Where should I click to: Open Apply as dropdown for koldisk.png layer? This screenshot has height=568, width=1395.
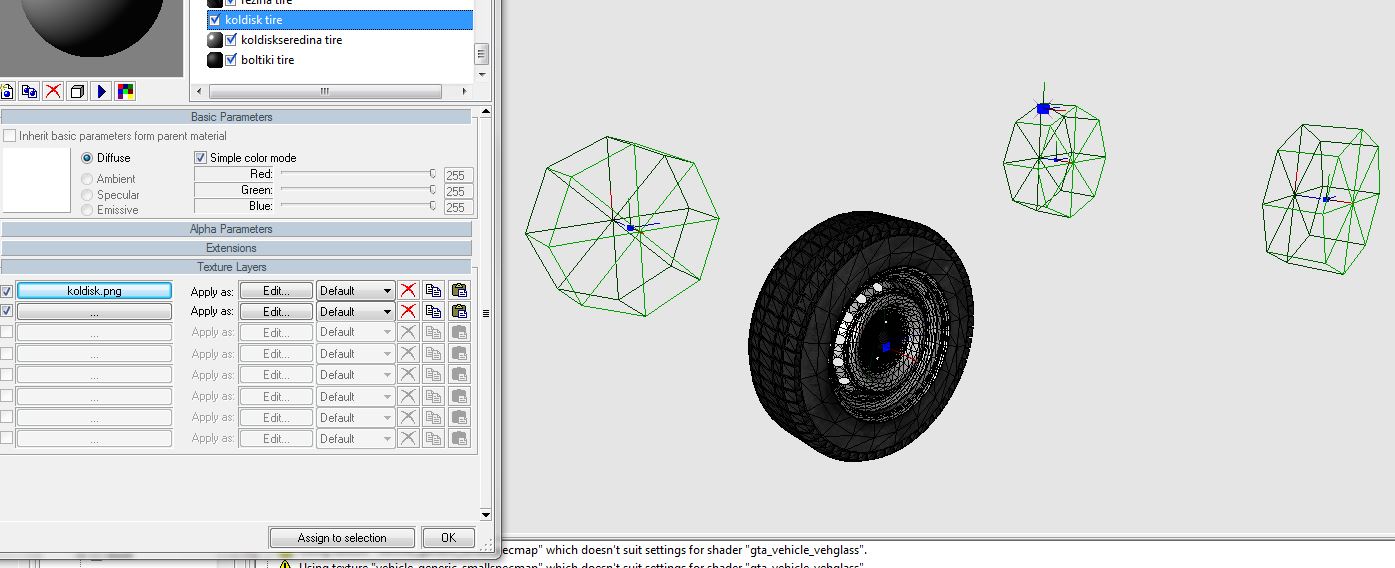point(356,291)
